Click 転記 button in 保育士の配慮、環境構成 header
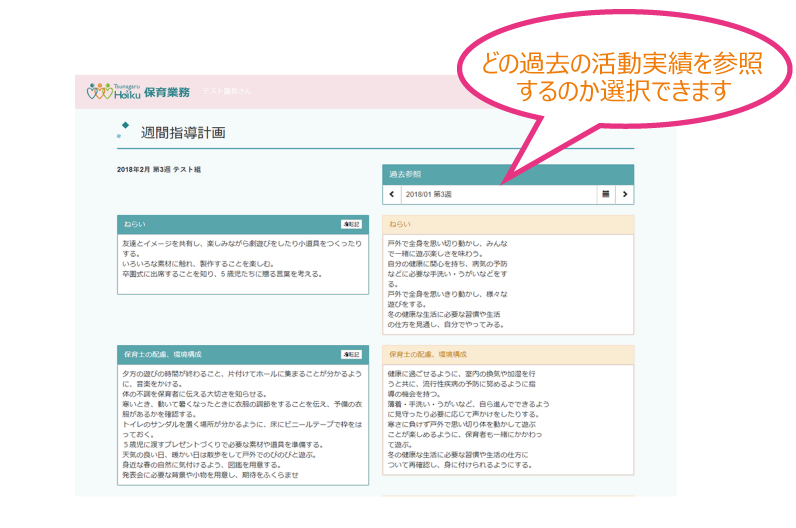 point(350,354)
